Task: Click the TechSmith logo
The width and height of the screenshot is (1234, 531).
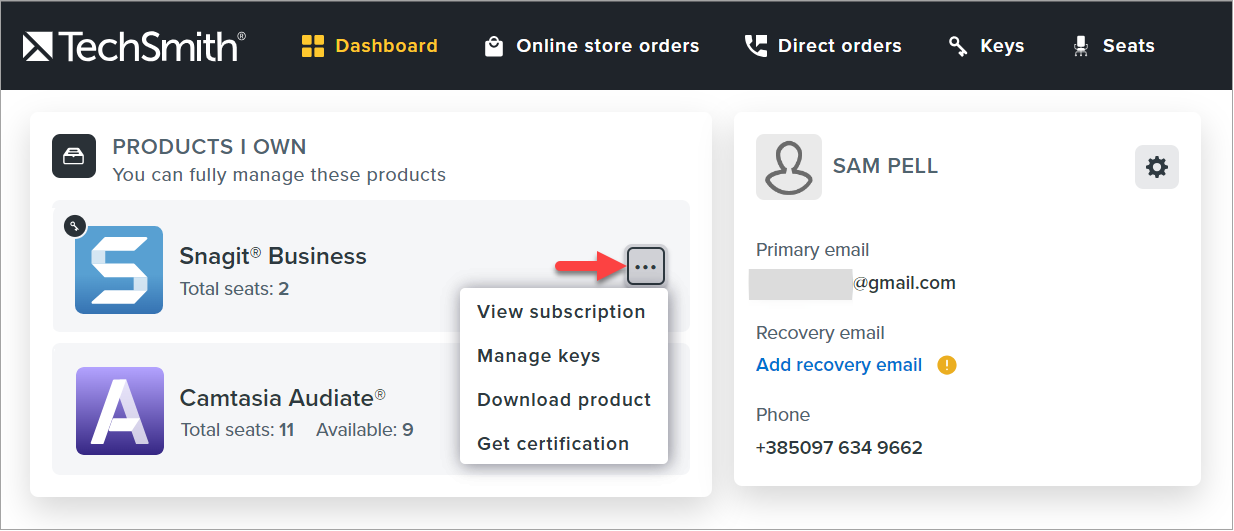Action: point(134,46)
